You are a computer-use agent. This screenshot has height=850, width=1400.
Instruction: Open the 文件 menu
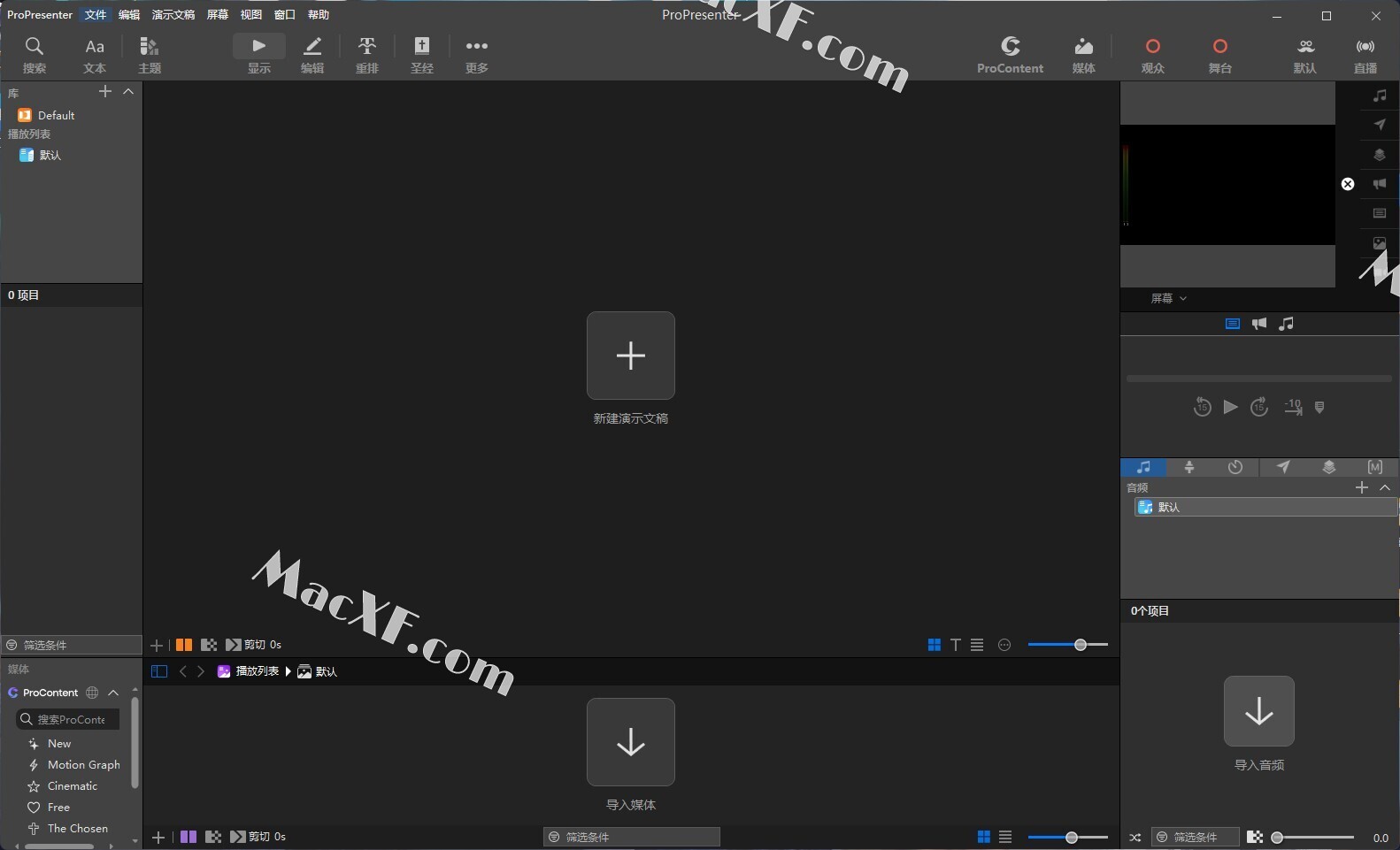coord(96,15)
